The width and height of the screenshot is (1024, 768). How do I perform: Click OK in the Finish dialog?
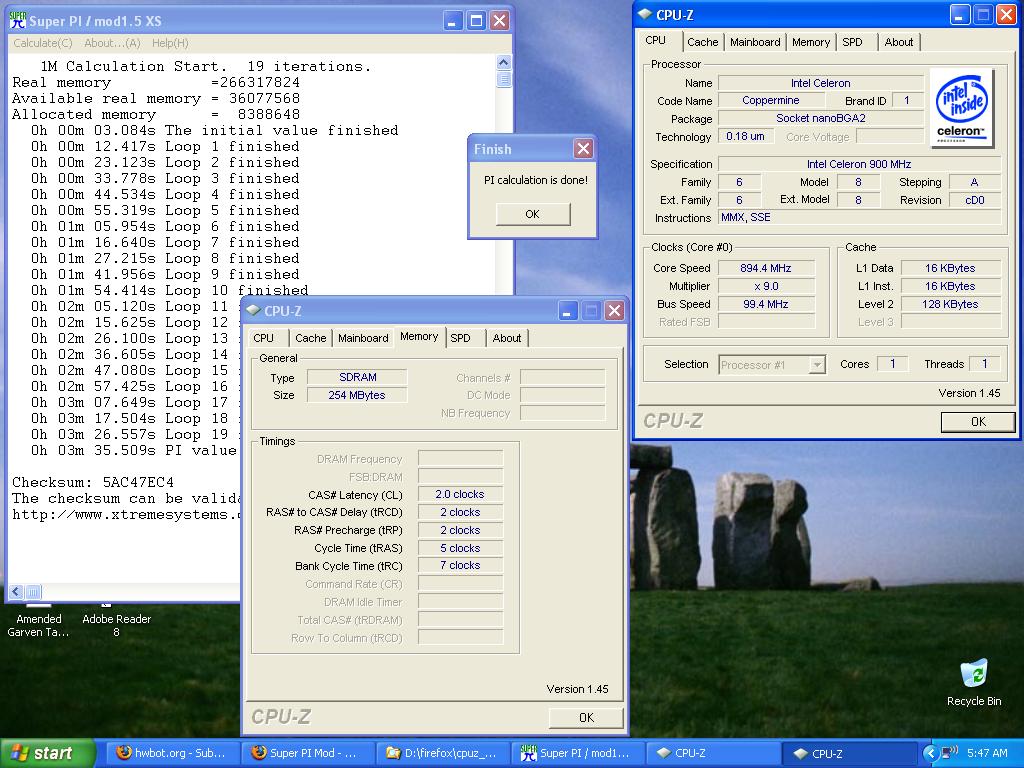coord(533,214)
